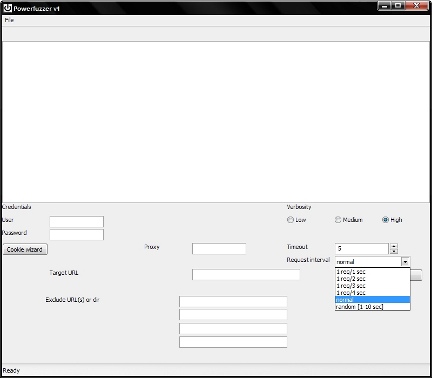432x378 pixels.
Task: Choose '1 req/1 sec' request interval
Action: point(372,272)
